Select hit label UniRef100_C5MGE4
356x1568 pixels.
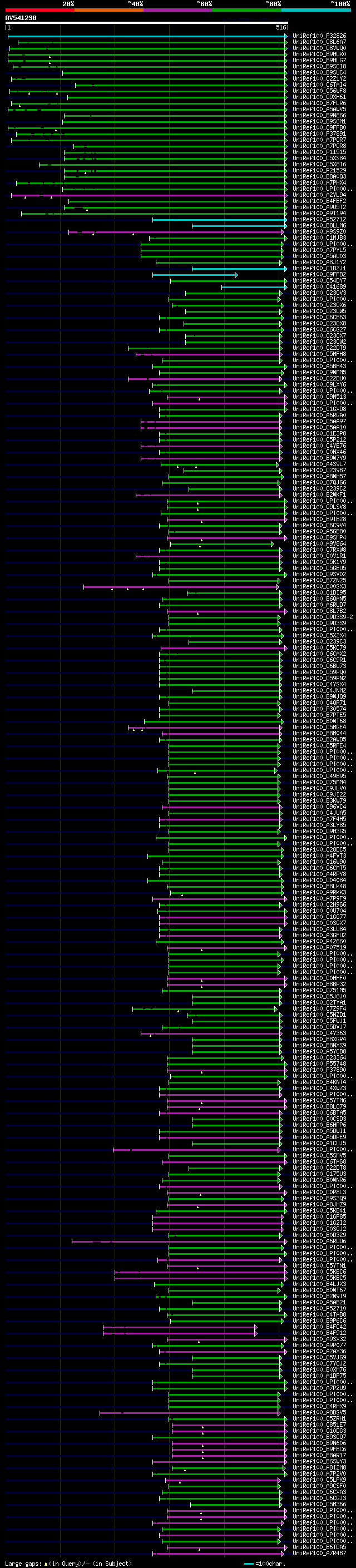[319, 728]
